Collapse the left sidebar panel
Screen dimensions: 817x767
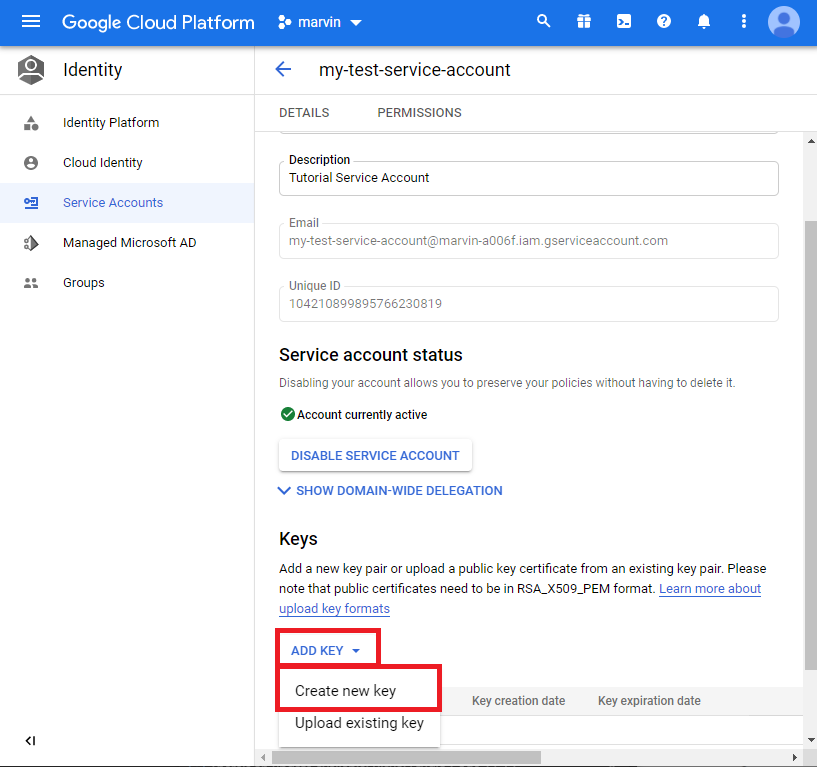[x=30, y=740]
